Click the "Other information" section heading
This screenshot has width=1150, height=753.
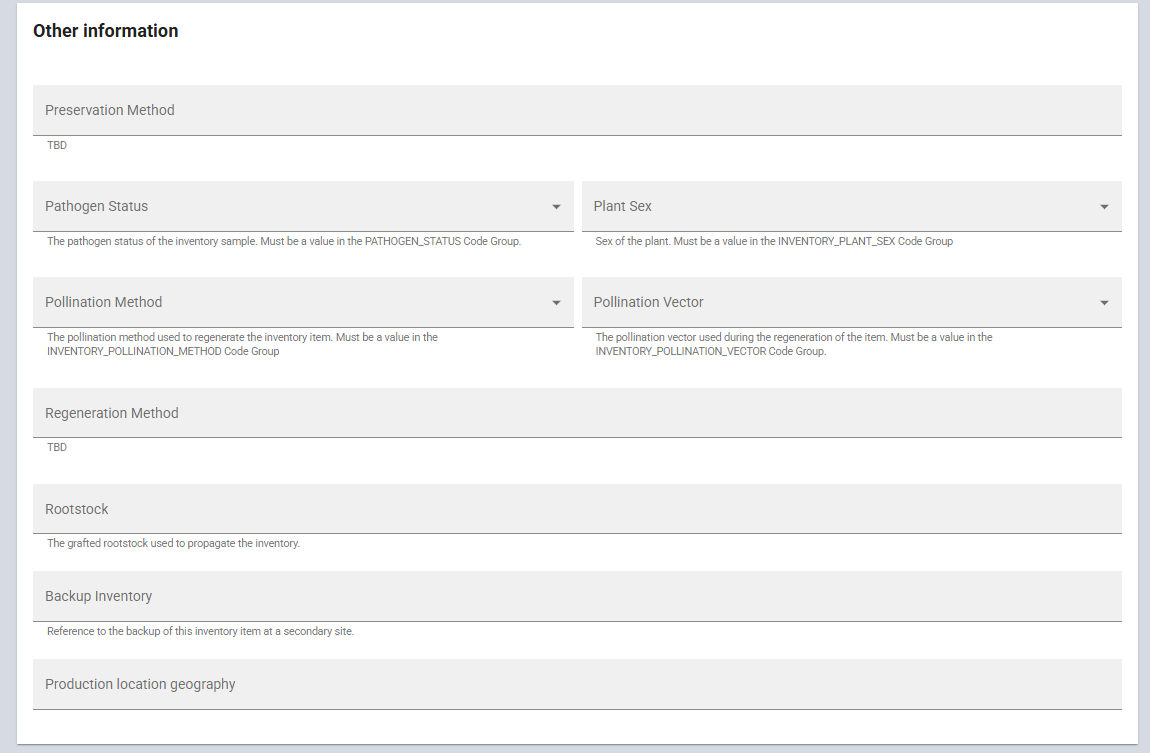click(x=106, y=31)
